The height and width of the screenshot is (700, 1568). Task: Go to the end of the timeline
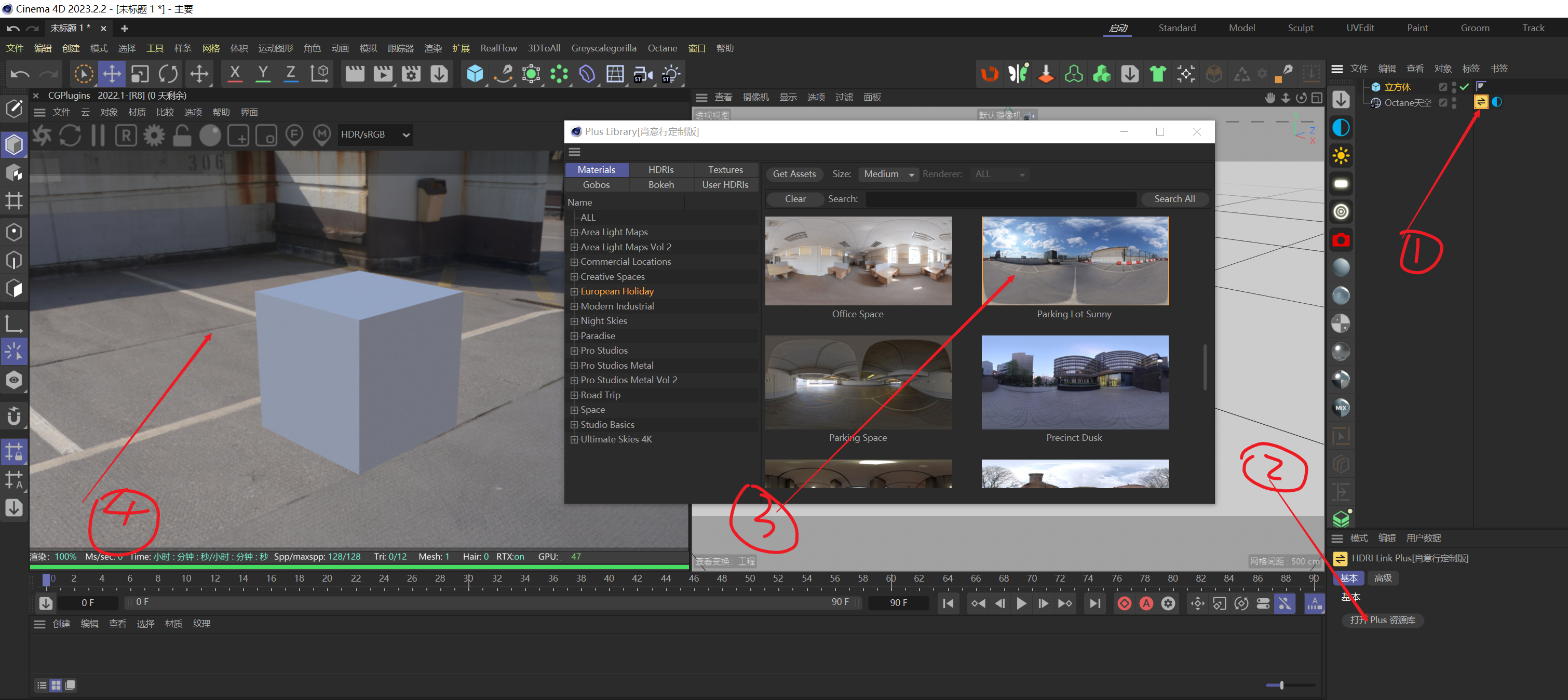pos(1095,603)
